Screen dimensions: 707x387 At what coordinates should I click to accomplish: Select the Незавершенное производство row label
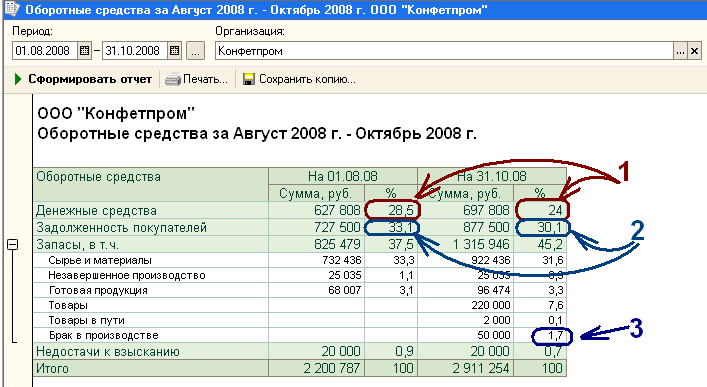click(127, 275)
